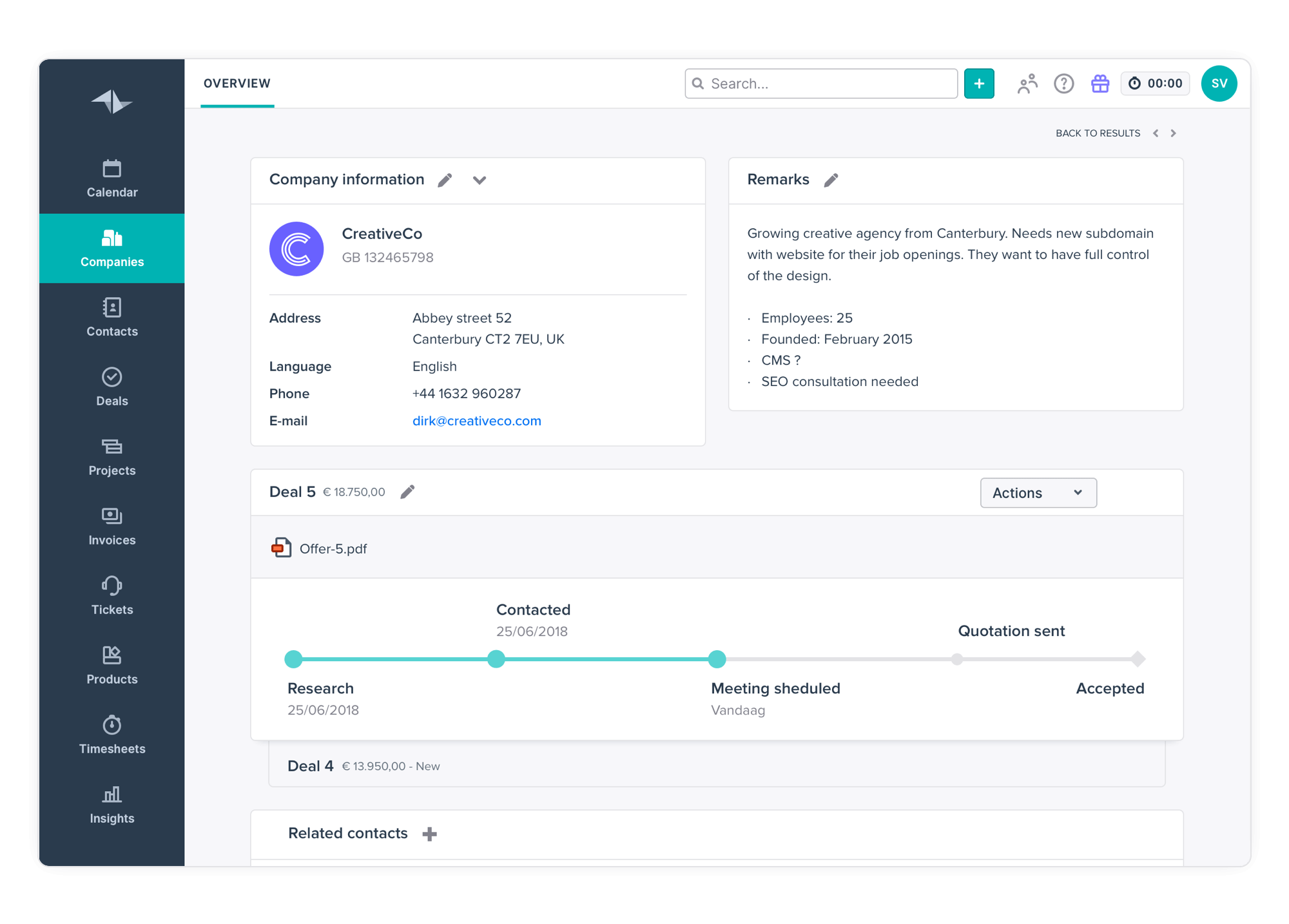Open the invite users icon
The width and height of the screenshot is (1289, 924).
(x=1027, y=84)
